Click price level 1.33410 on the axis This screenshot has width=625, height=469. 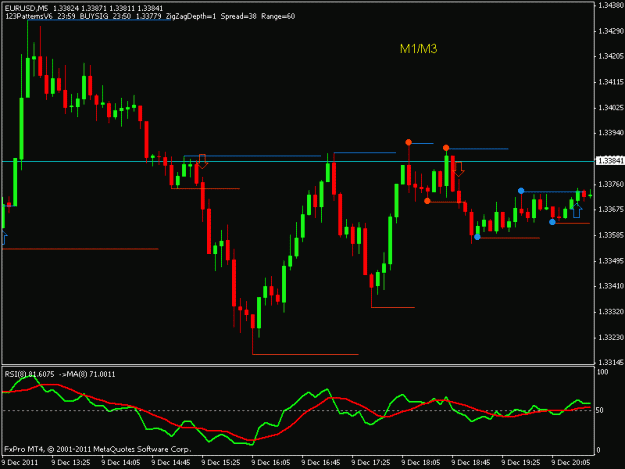(x=610, y=286)
